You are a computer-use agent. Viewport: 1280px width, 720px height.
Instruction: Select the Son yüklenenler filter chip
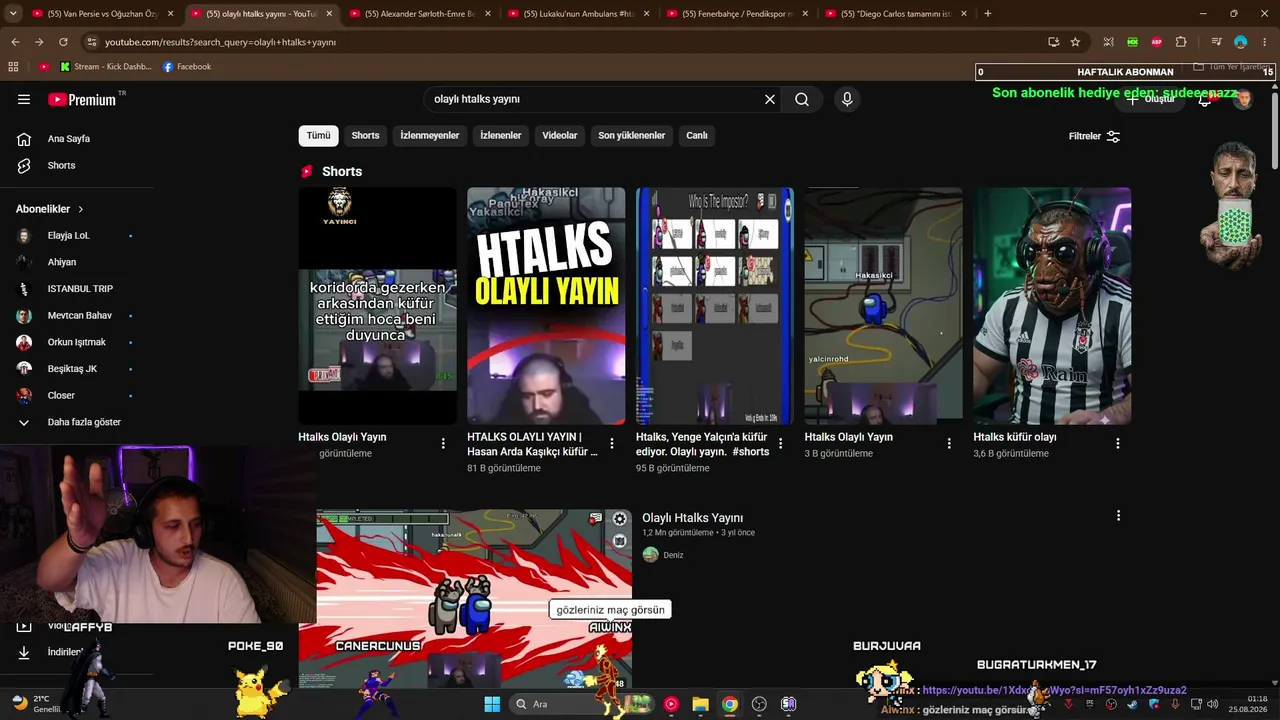632,136
